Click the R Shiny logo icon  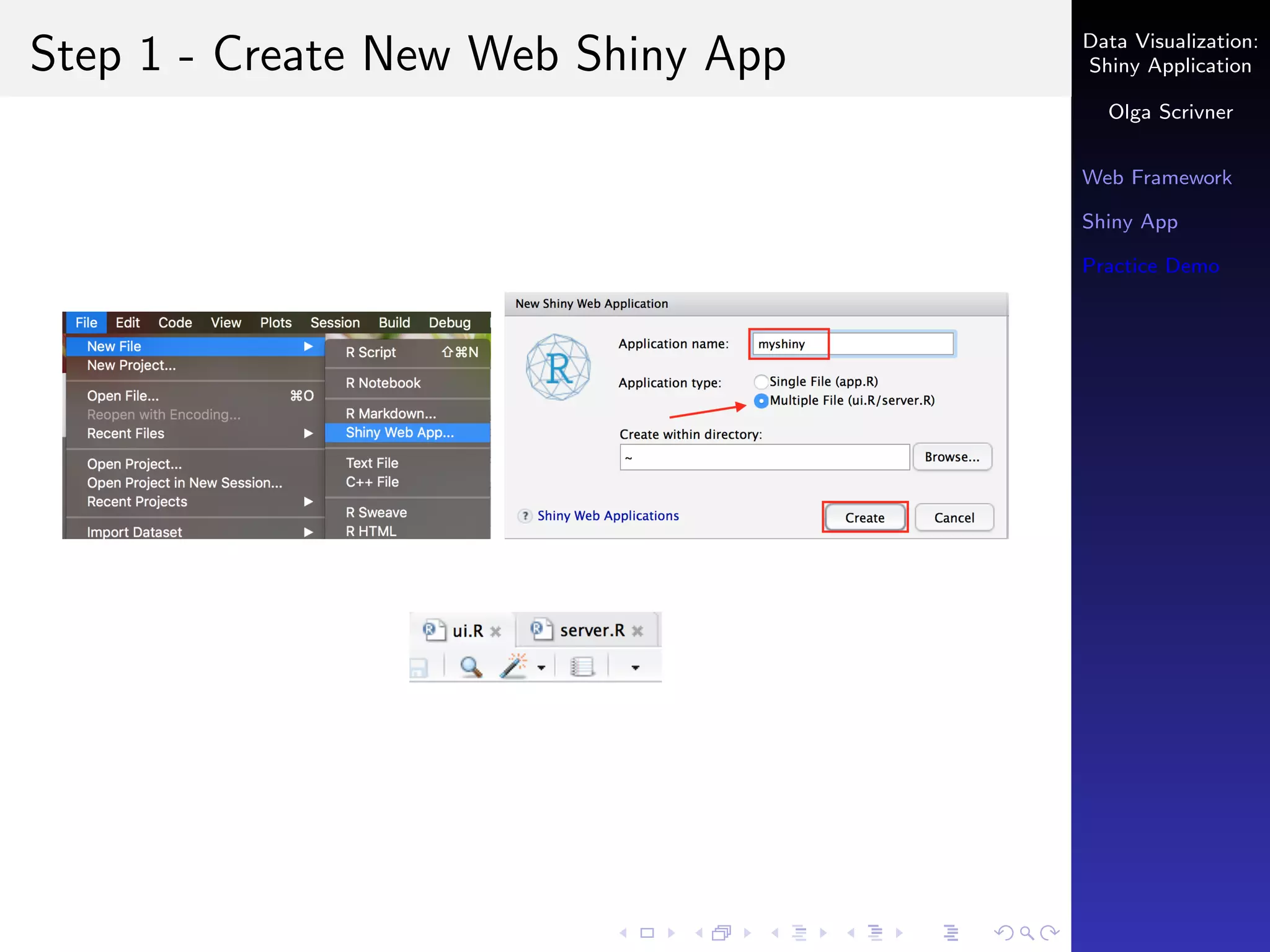tap(558, 367)
